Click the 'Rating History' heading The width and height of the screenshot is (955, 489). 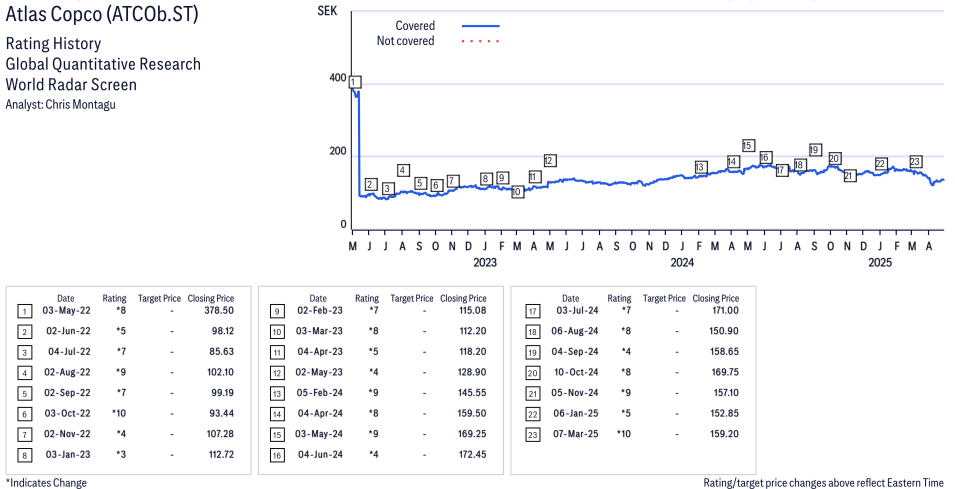54,44
